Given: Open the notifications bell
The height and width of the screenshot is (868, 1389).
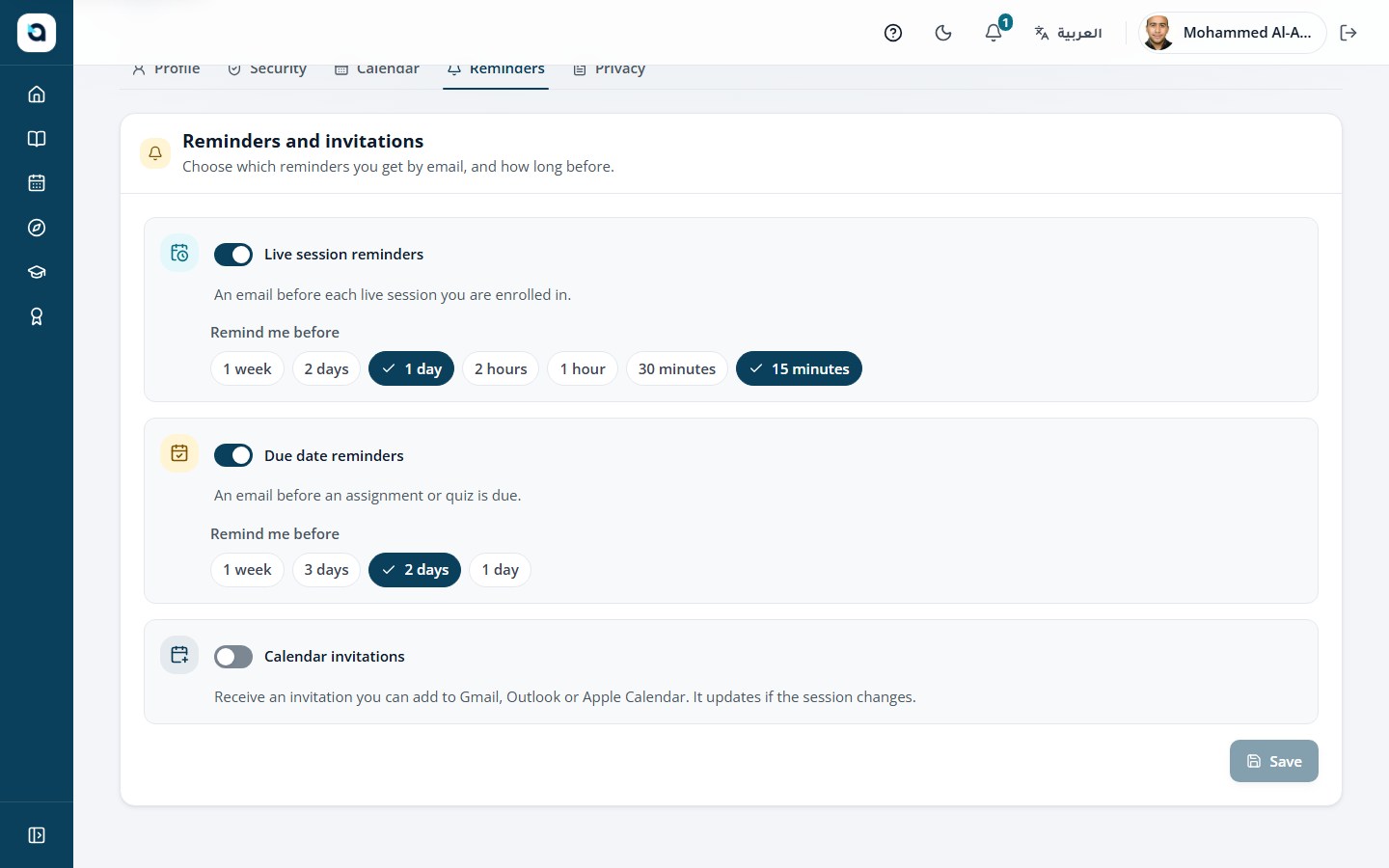Looking at the screenshot, I should pos(994,33).
